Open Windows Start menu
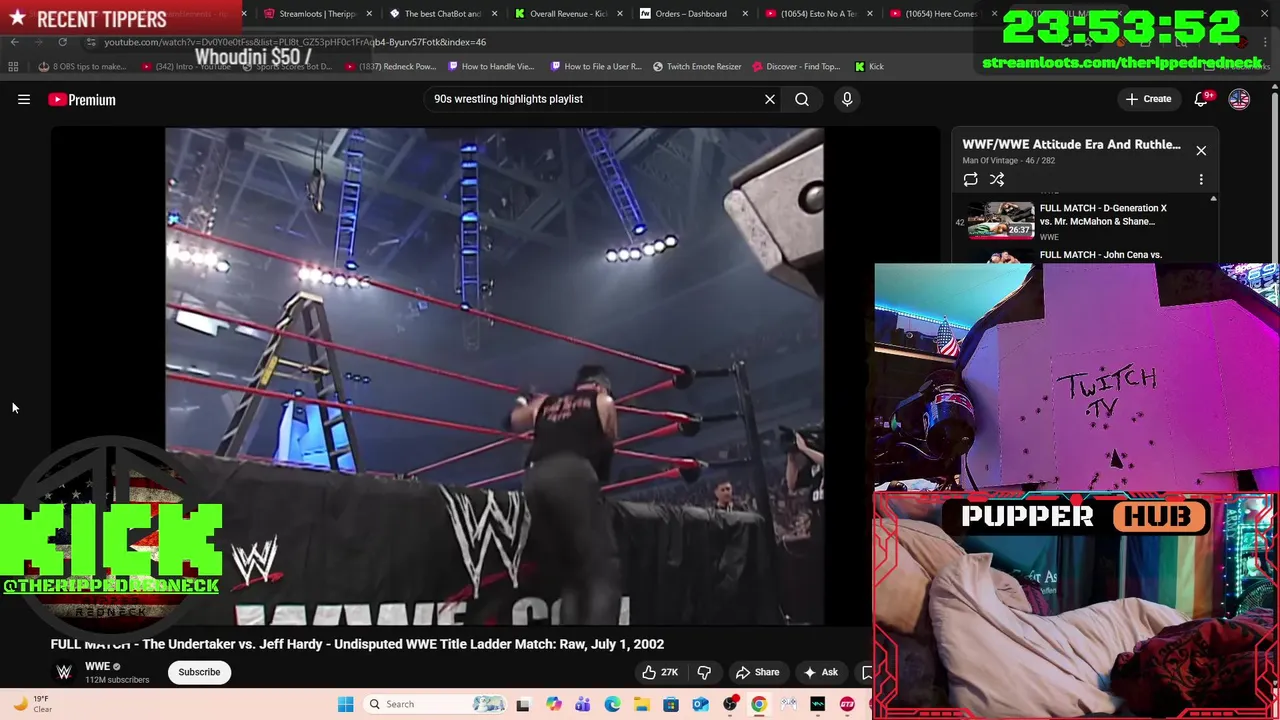1280x720 pixels. click(x=345, y=704)
